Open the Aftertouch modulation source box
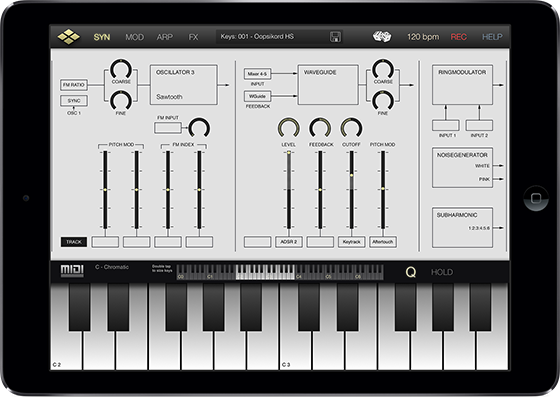560x398 pixels. pyautogui.click(x=382, y=242)
